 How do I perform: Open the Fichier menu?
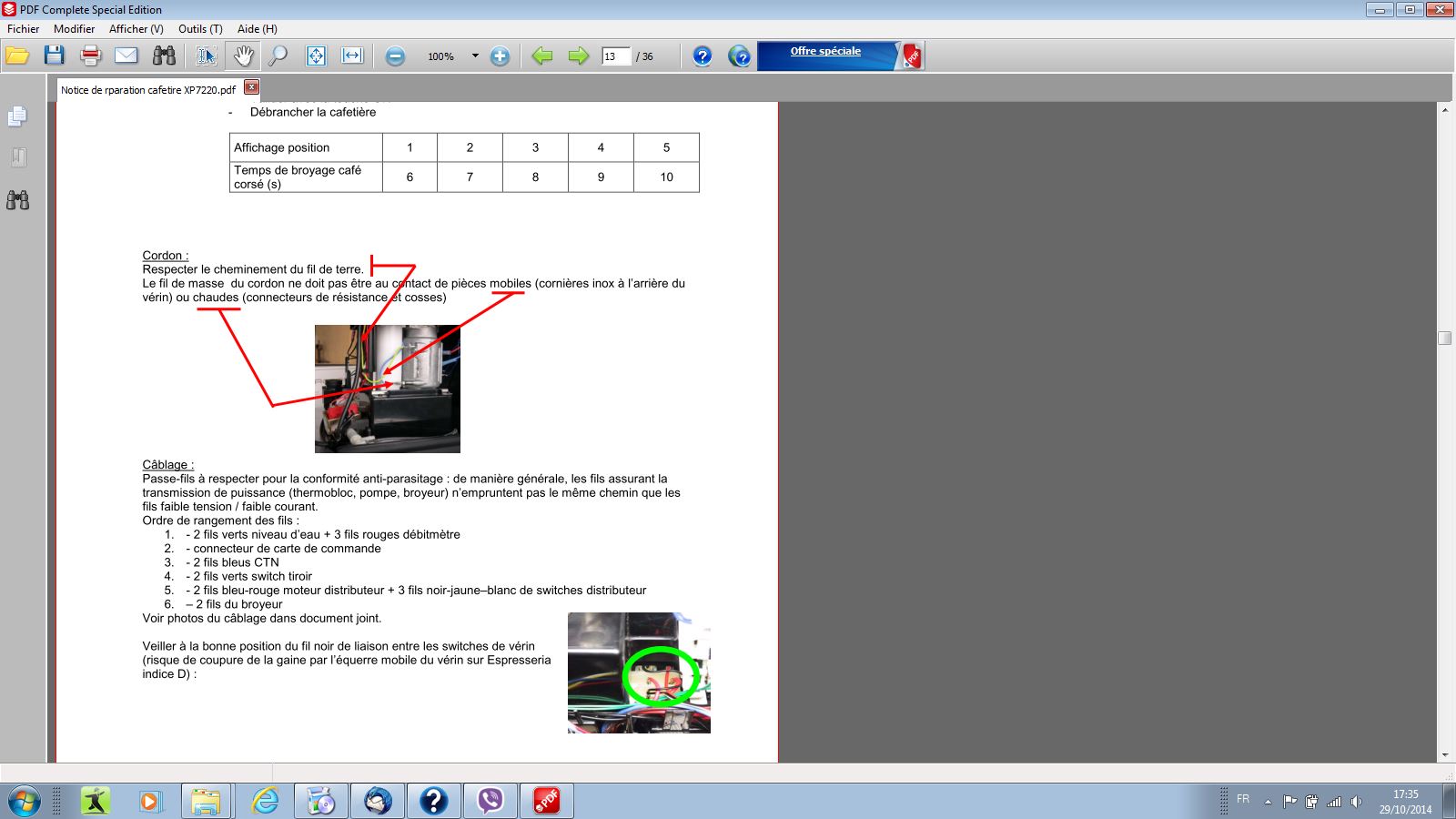[x=24, y=29]
